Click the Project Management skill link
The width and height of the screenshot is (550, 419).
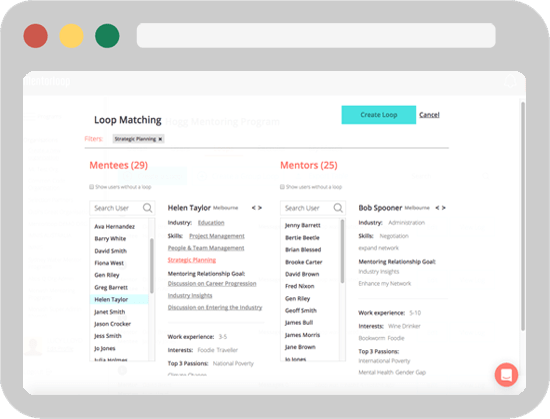pos(217,236)
